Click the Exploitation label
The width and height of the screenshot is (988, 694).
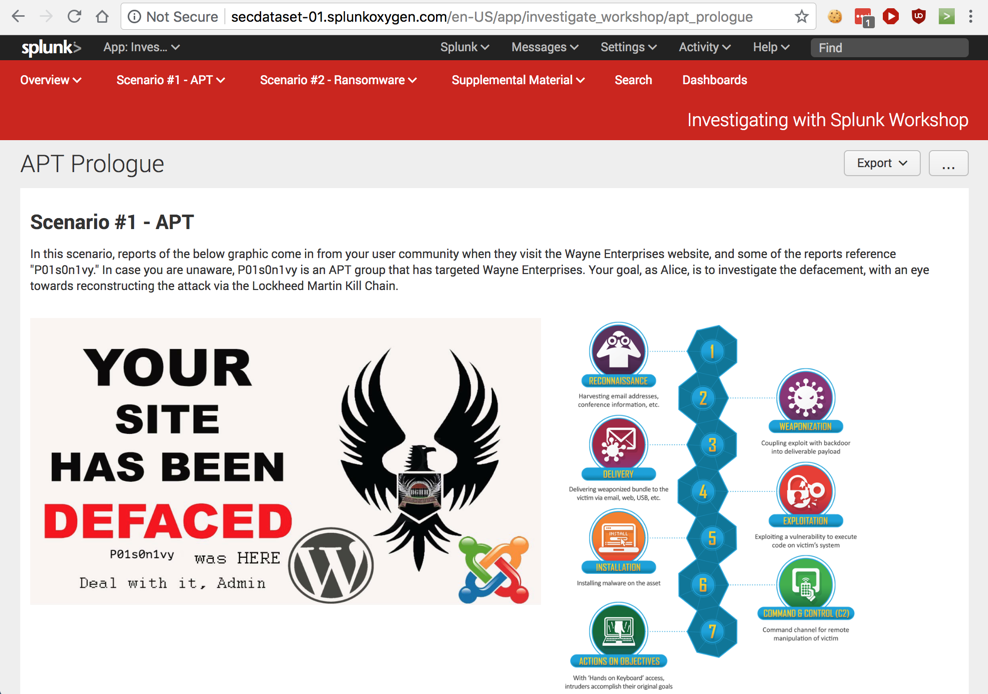tap(805, 521)
